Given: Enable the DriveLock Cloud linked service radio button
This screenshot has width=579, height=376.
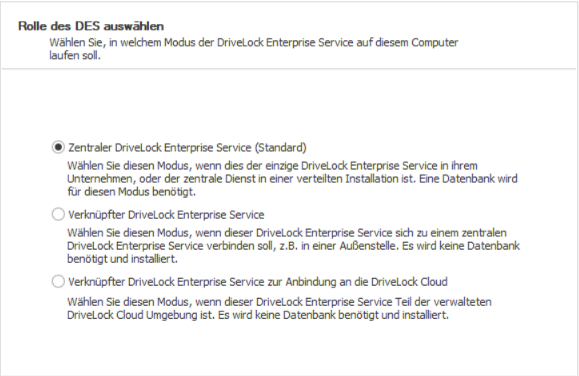Looking at the screenshot, I should [58, 281].
